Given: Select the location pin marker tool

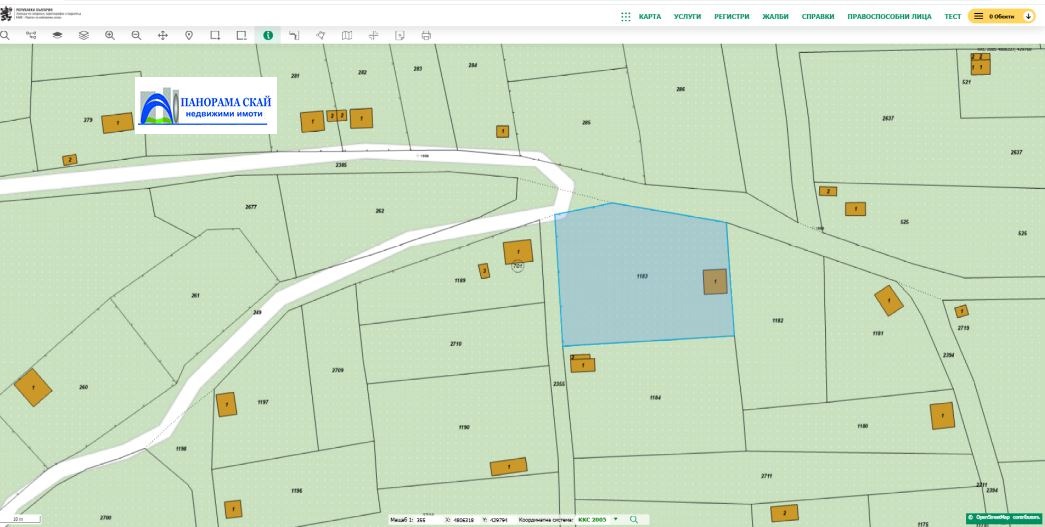Looking at the screenshot, I should [x=189, y=35].
